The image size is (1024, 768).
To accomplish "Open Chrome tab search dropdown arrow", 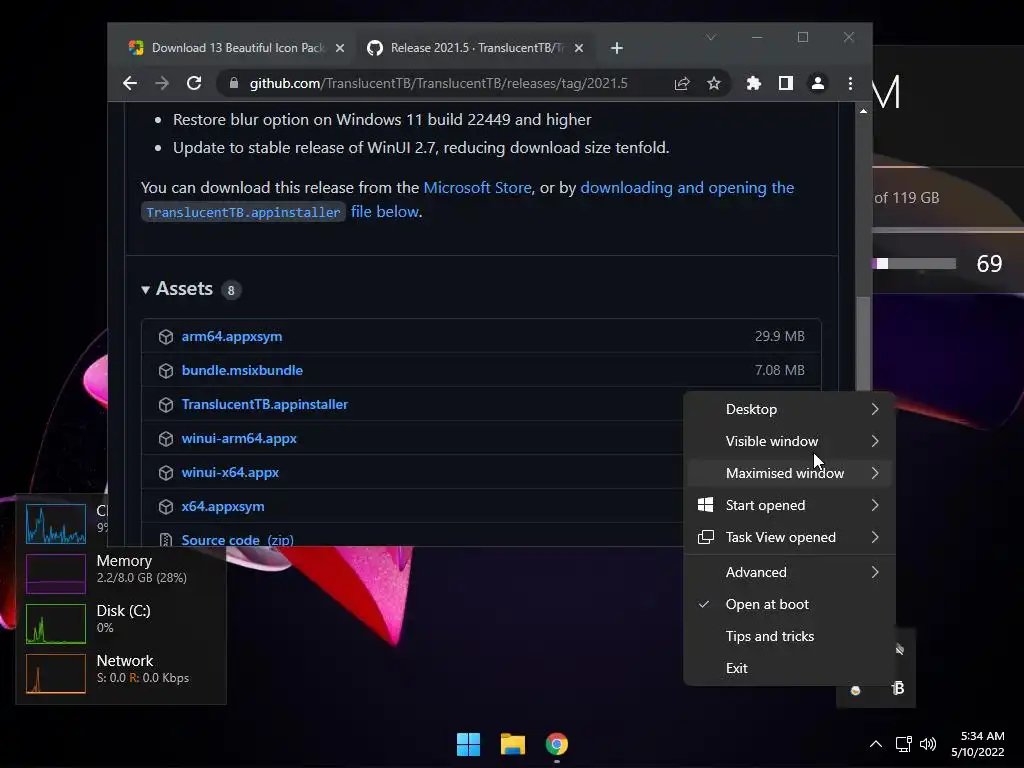I will 711,37.
